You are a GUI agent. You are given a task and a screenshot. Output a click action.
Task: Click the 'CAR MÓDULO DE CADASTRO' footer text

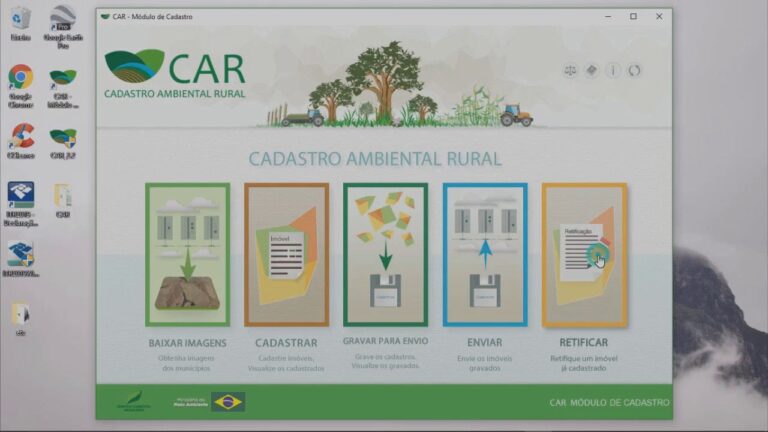pyautogui.click(x=609, y=403)
